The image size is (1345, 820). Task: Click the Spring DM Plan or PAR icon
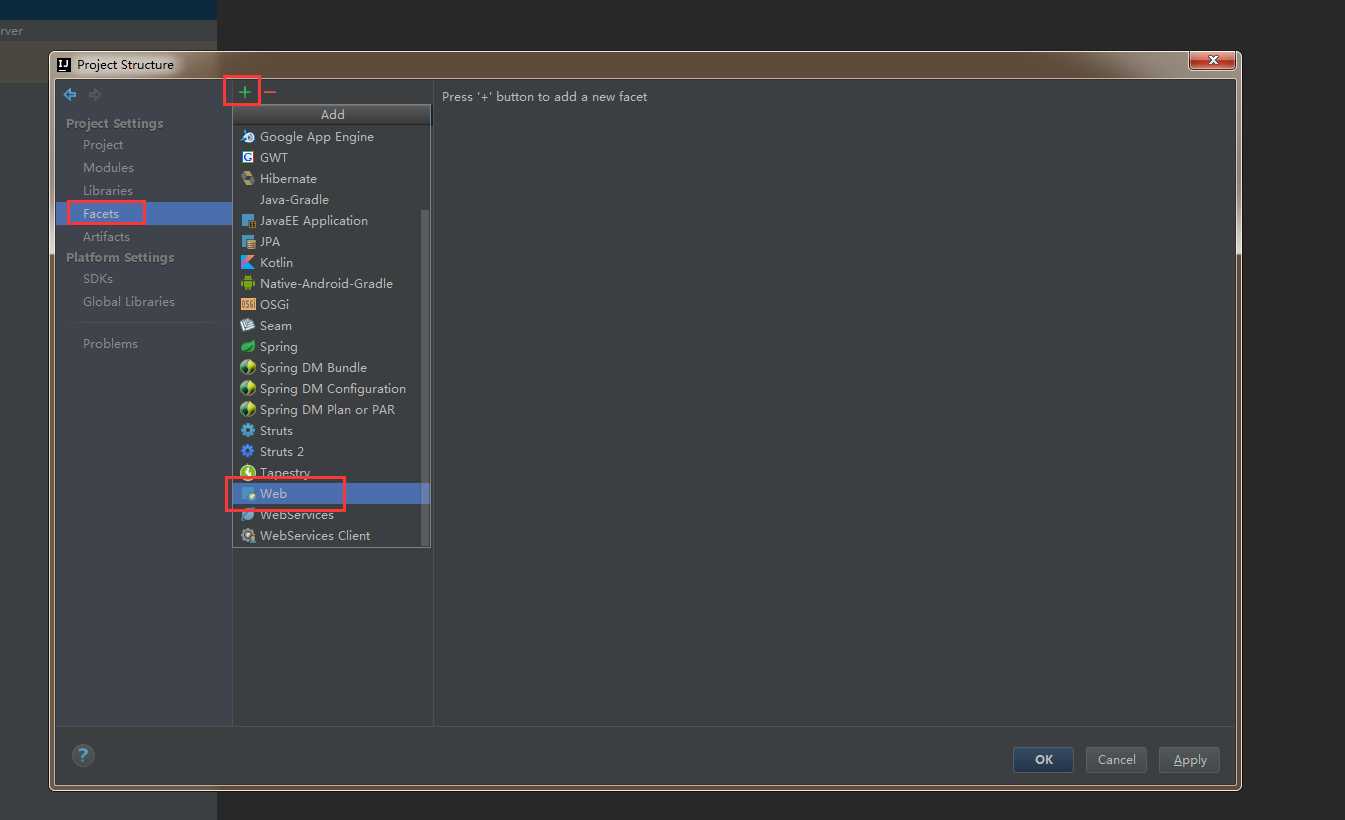[x=248, y=410]
